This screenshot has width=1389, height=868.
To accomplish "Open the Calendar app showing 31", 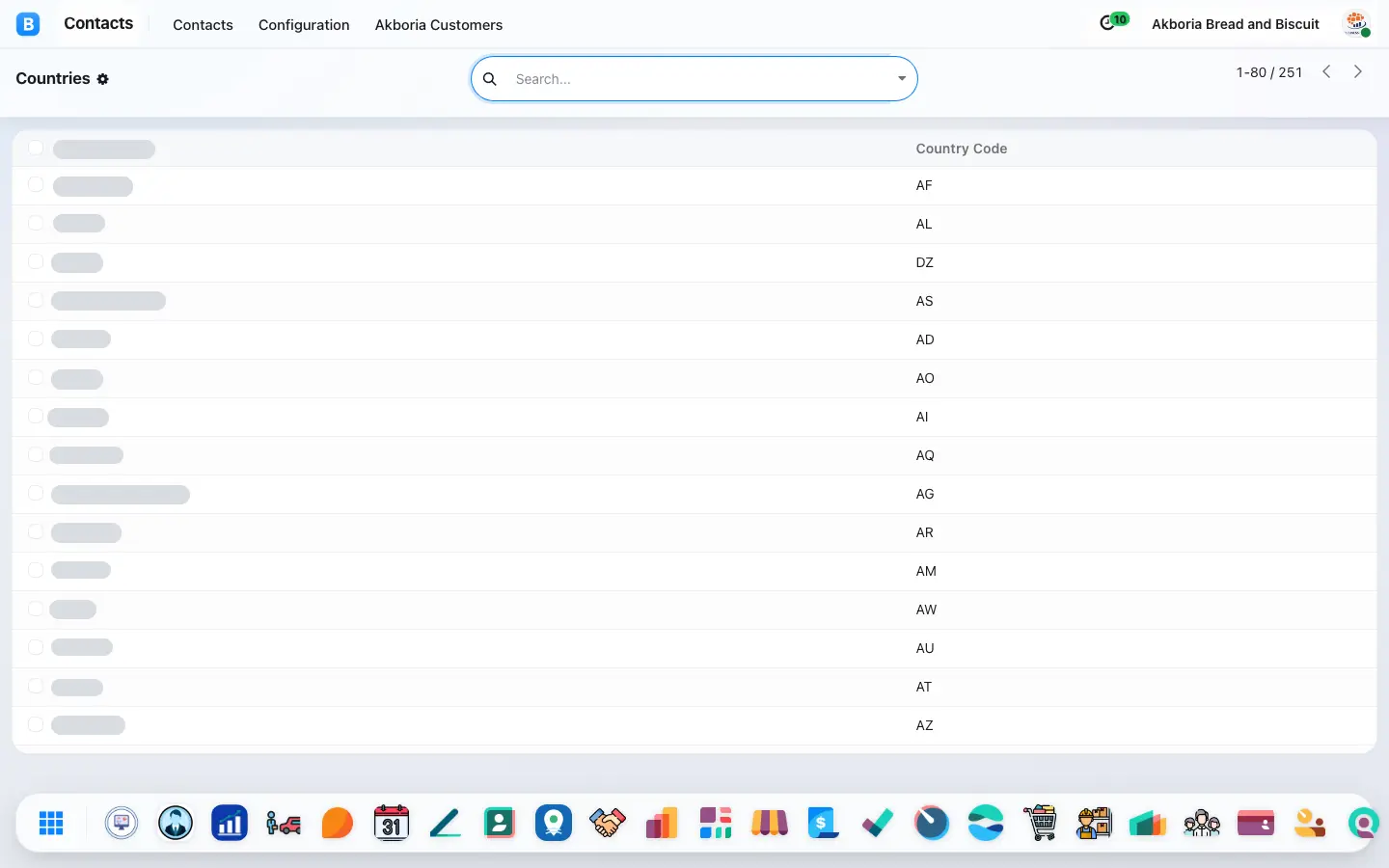I will click(392, 823).
